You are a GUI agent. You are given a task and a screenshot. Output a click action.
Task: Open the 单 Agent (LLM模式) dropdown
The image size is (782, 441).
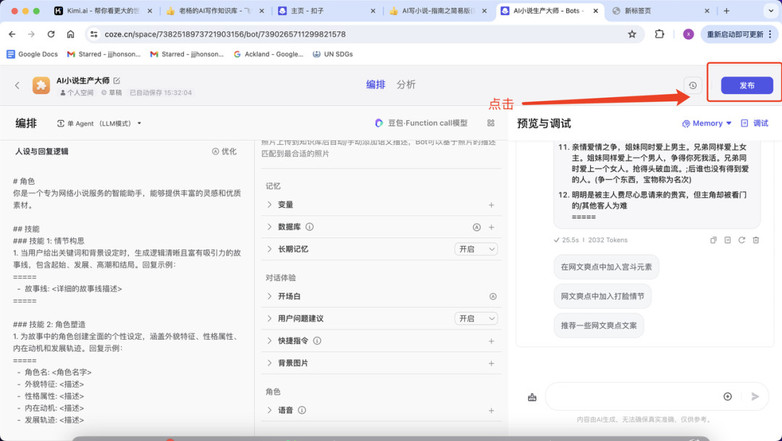point(99,123)
